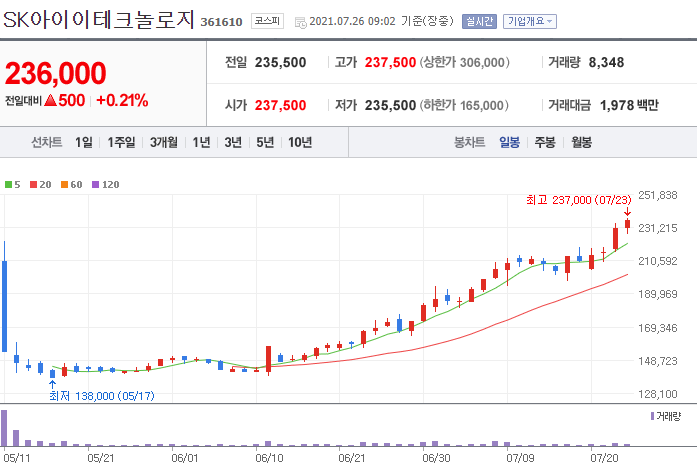697x475 pixels.
Task: Open the 기업개요 dropdown
Action: (x=529, y=21)
